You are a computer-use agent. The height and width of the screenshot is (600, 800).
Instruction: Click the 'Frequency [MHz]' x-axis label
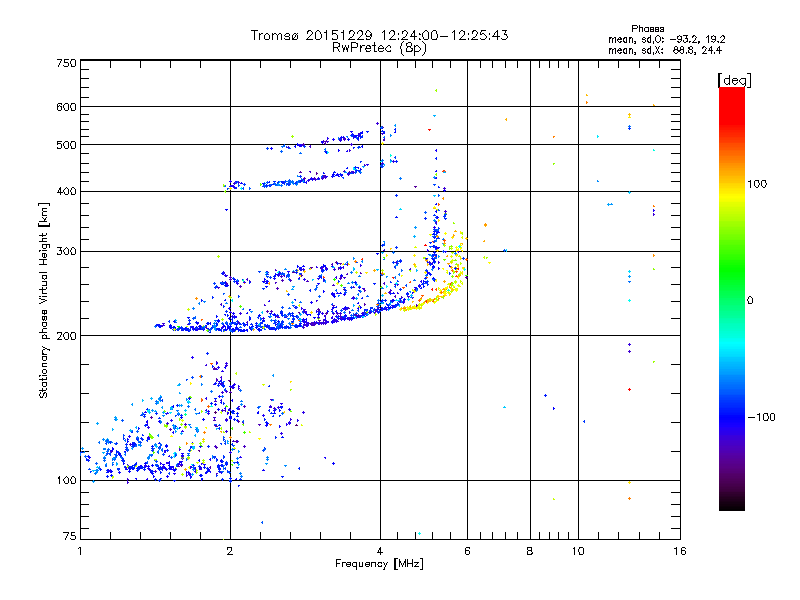tap(379, 564)
